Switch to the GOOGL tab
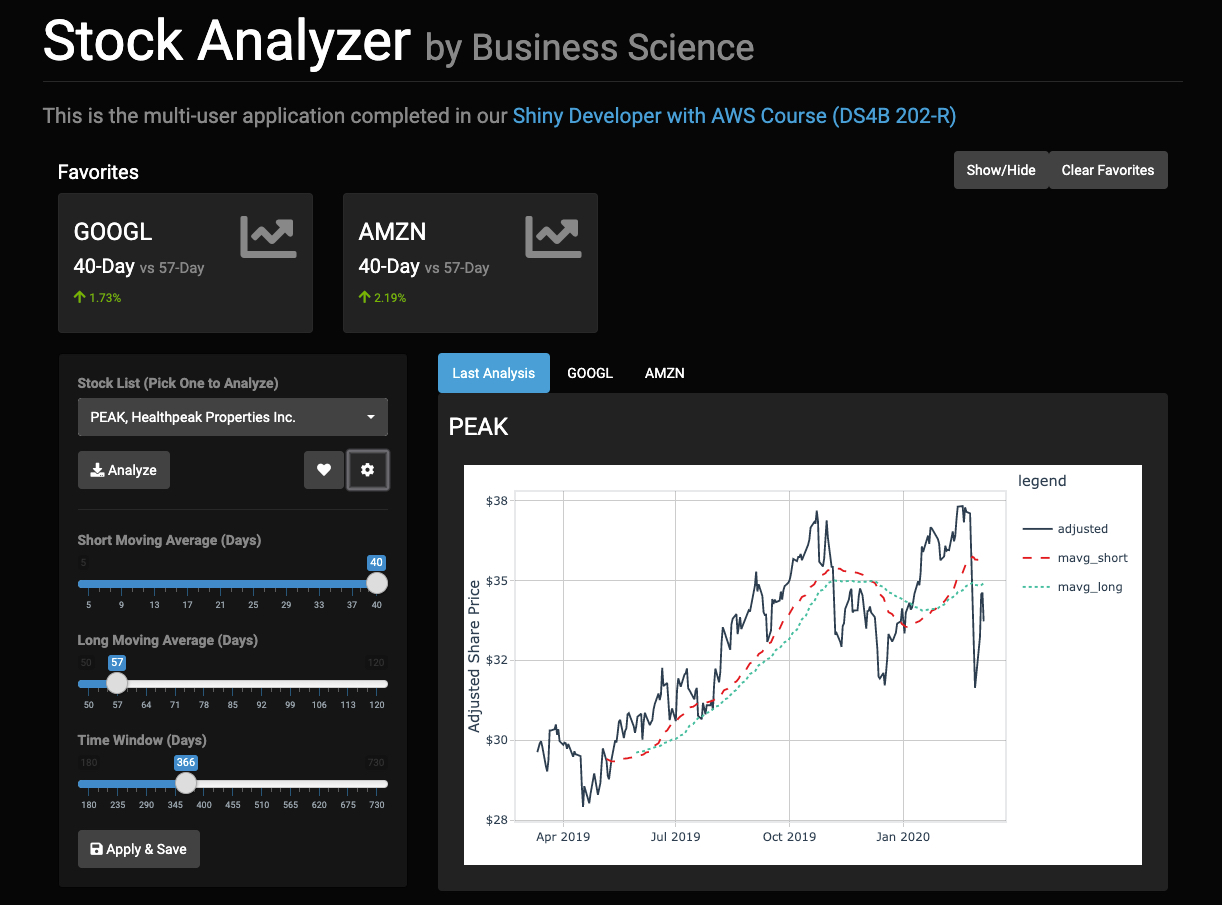The image size is (1222, 905). point(590,373)
